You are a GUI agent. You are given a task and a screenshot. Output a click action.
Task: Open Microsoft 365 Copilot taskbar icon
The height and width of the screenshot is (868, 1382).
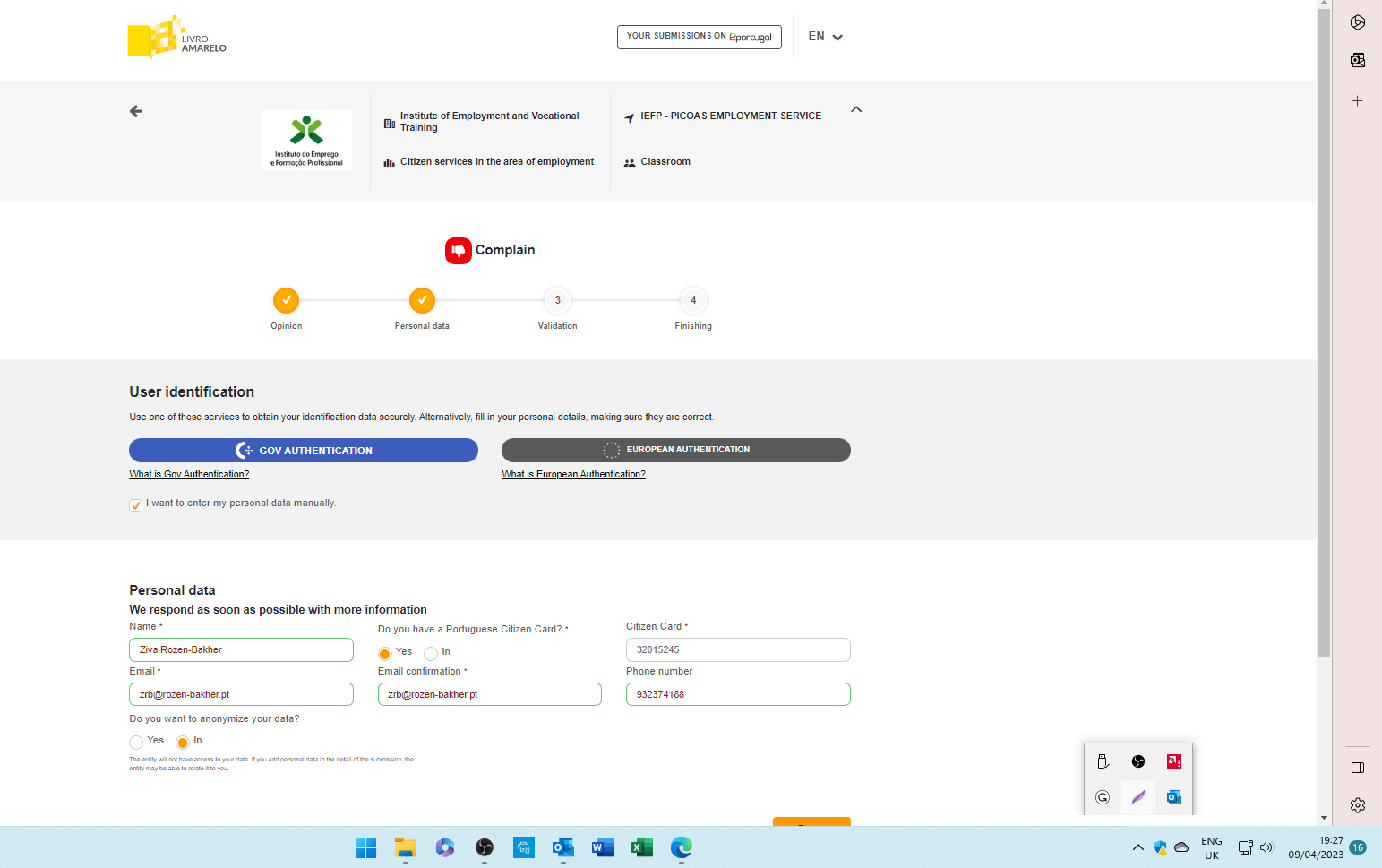click(445, 847)
